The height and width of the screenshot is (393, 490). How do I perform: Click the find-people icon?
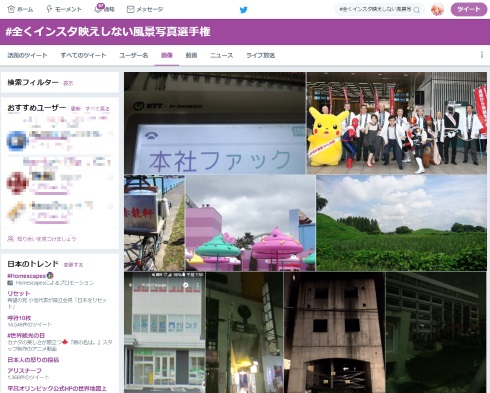tap(10, 239)
